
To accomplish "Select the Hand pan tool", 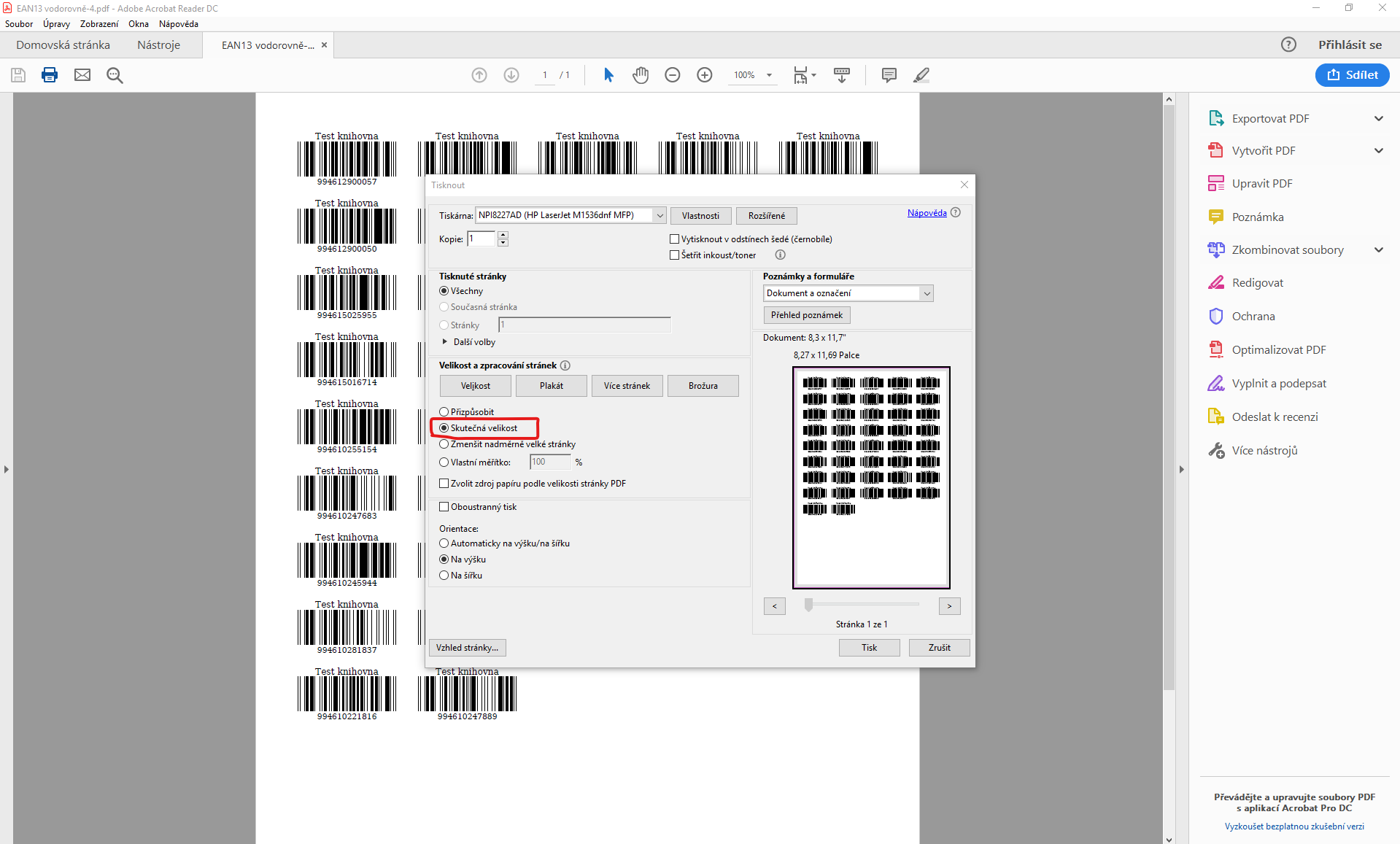I will point(641,75).
